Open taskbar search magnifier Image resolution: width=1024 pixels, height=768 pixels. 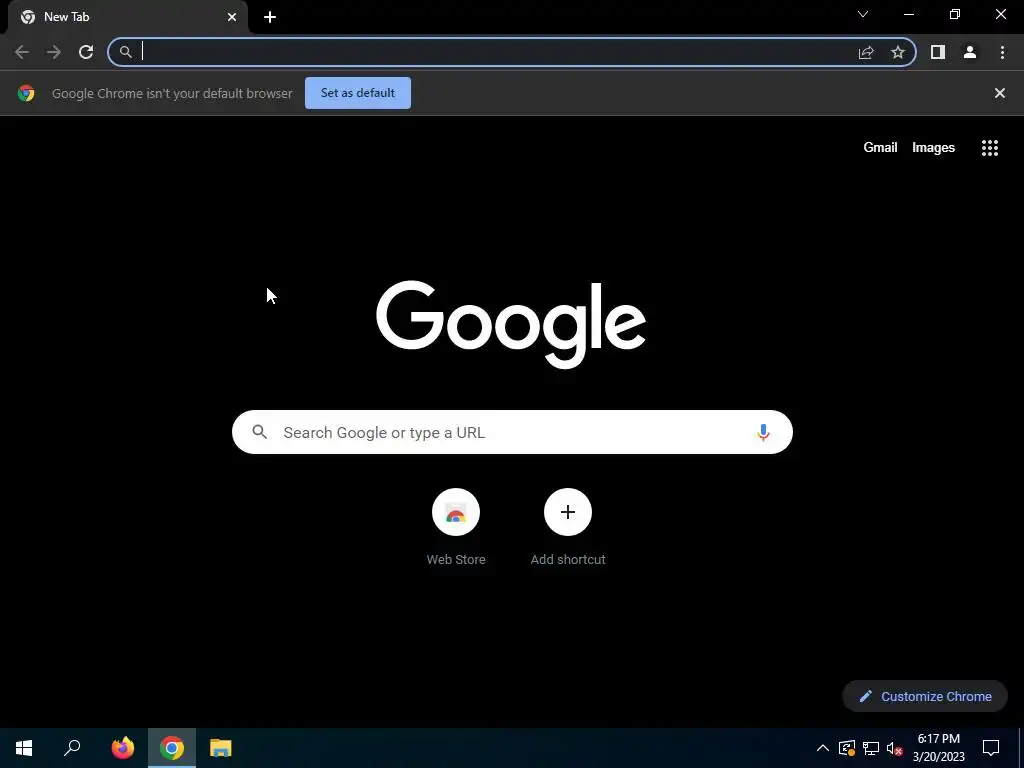72,748
